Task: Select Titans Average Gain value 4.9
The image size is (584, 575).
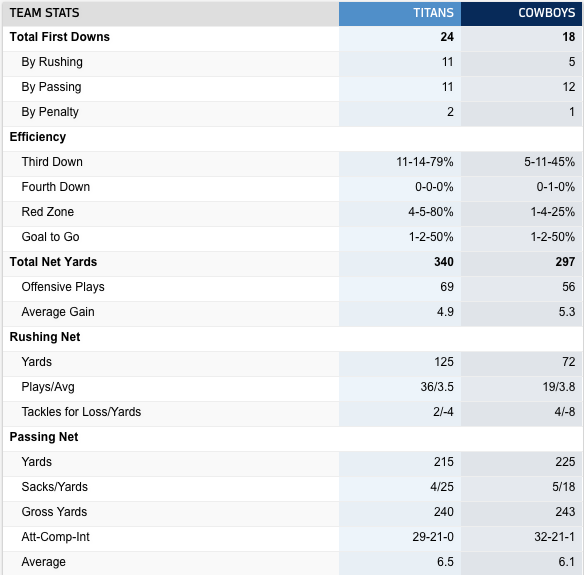Action: 445,312
